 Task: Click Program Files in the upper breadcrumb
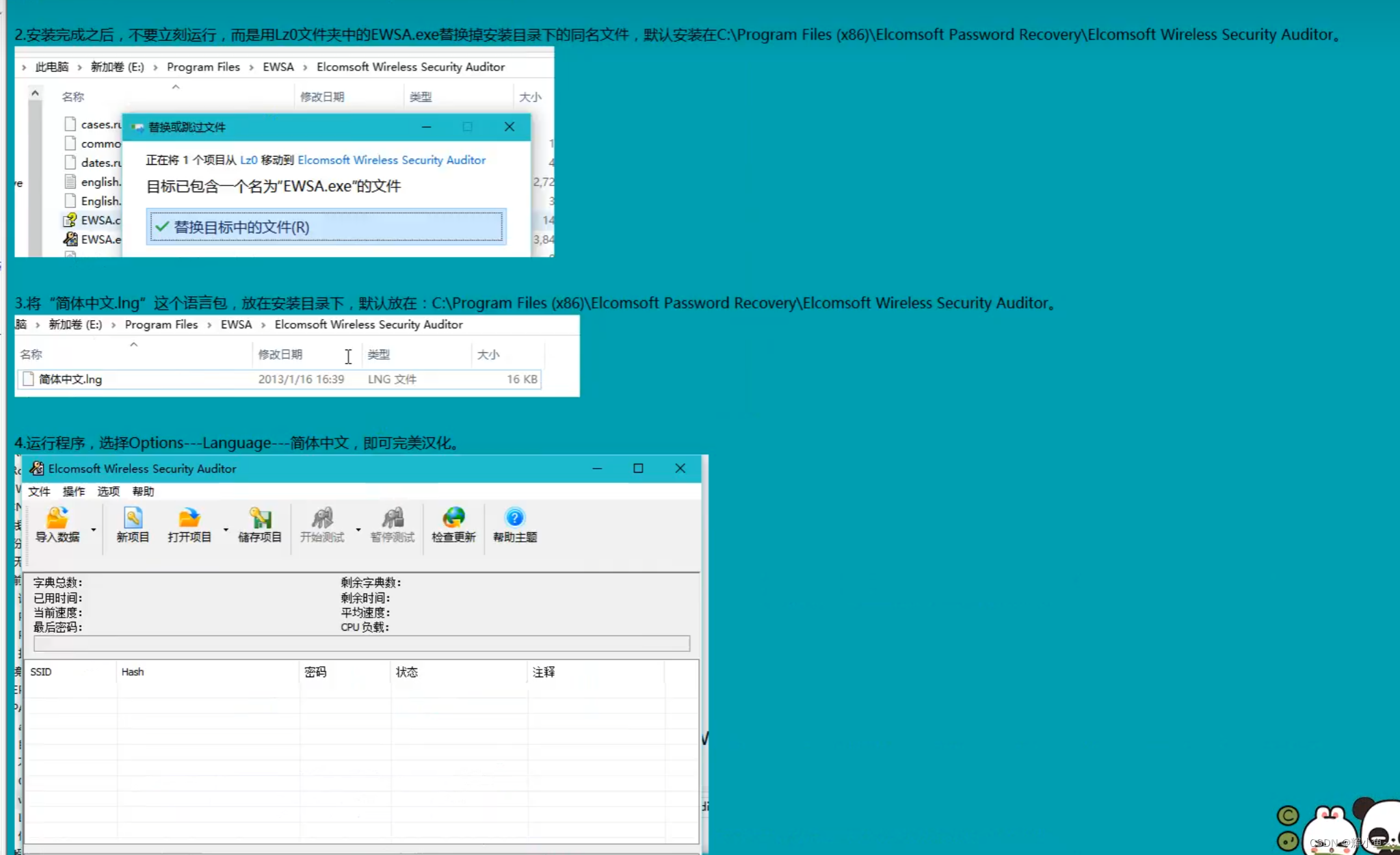click(203, 67)
